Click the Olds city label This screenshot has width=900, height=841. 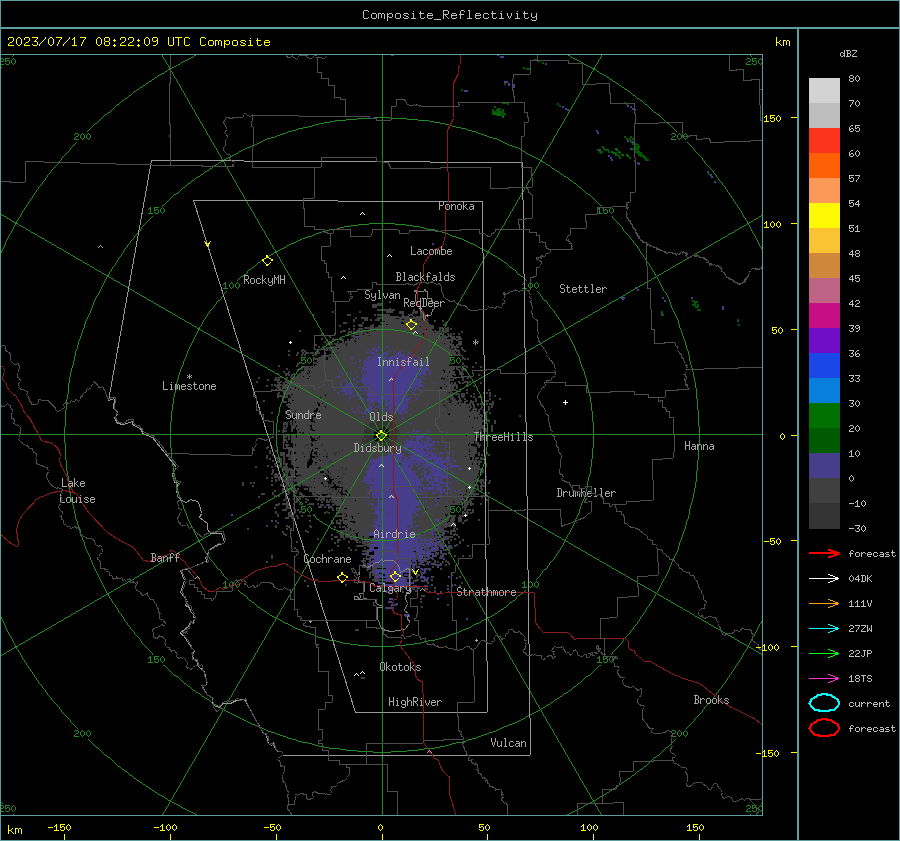[x=381, y=417]
